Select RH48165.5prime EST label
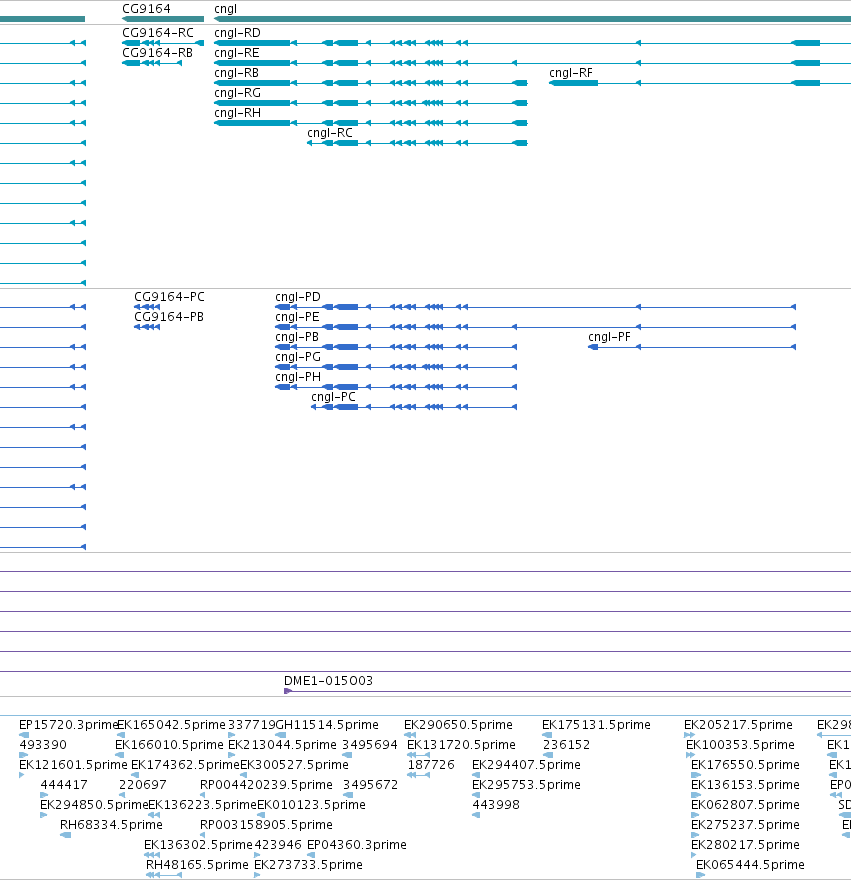The width and height of the screenshot is (851, 880). pos(197,865)
